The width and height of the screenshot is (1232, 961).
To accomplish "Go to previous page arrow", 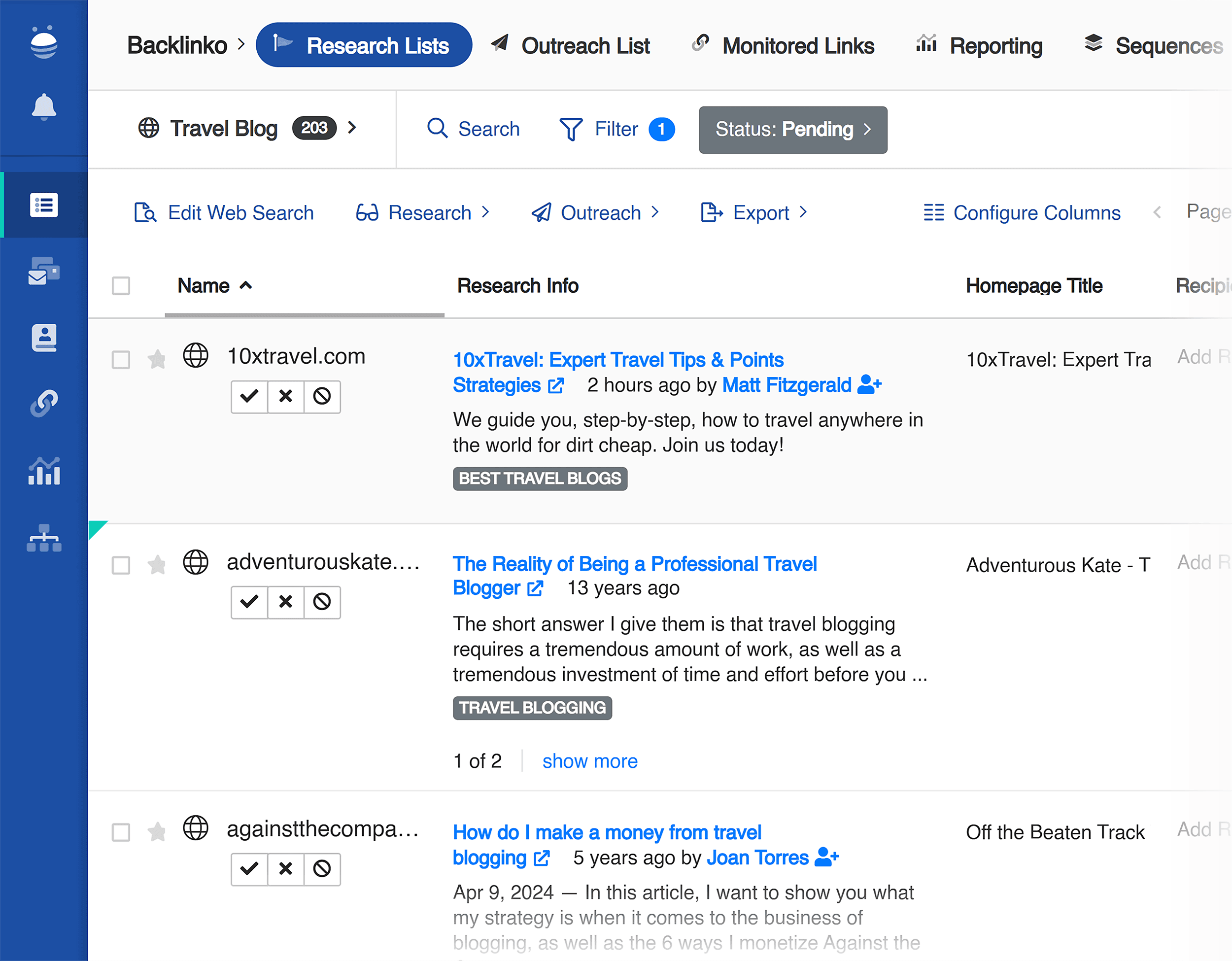I will 1158,212.
